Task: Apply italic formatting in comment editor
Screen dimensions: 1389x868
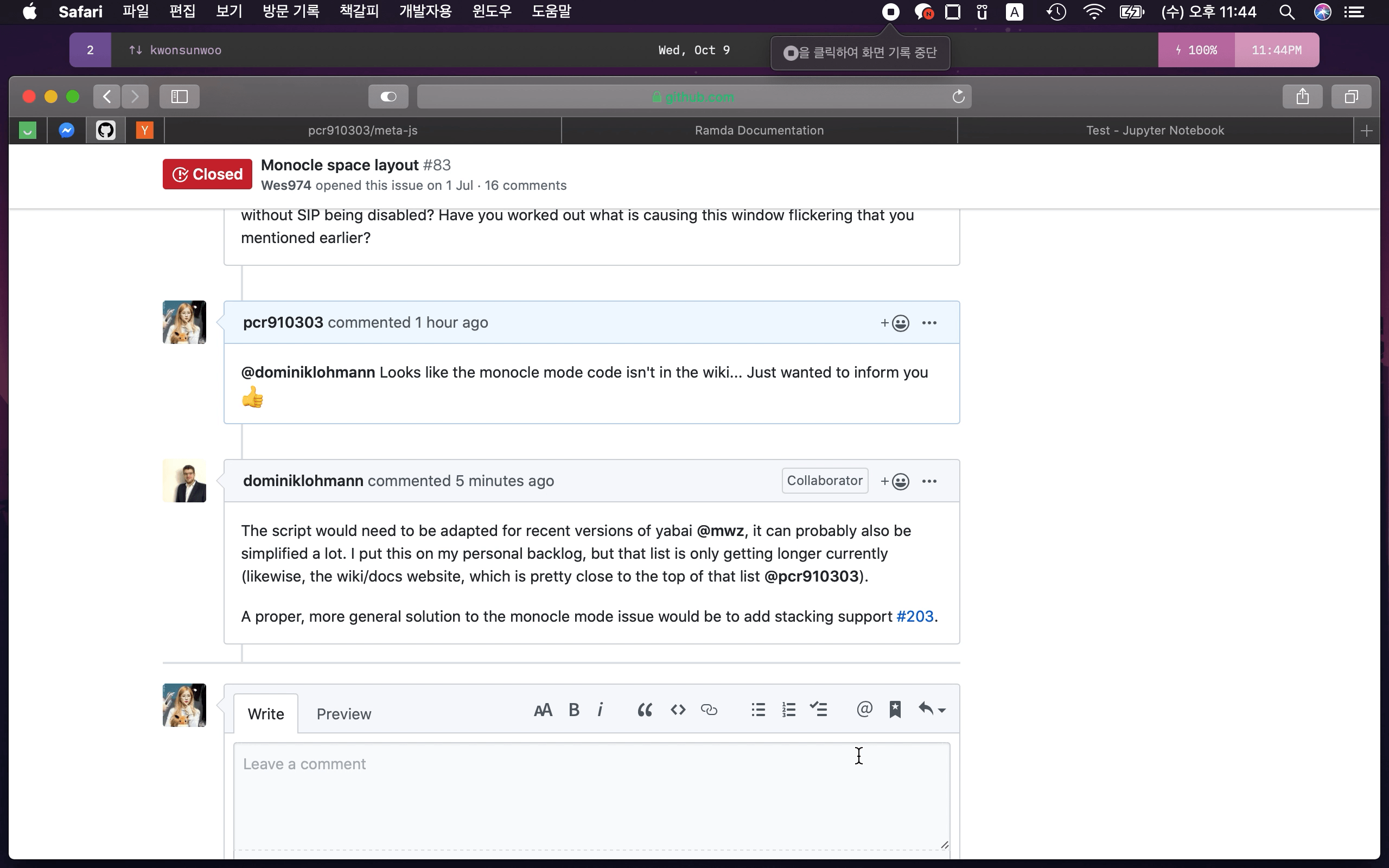Action: coord(601,710)
